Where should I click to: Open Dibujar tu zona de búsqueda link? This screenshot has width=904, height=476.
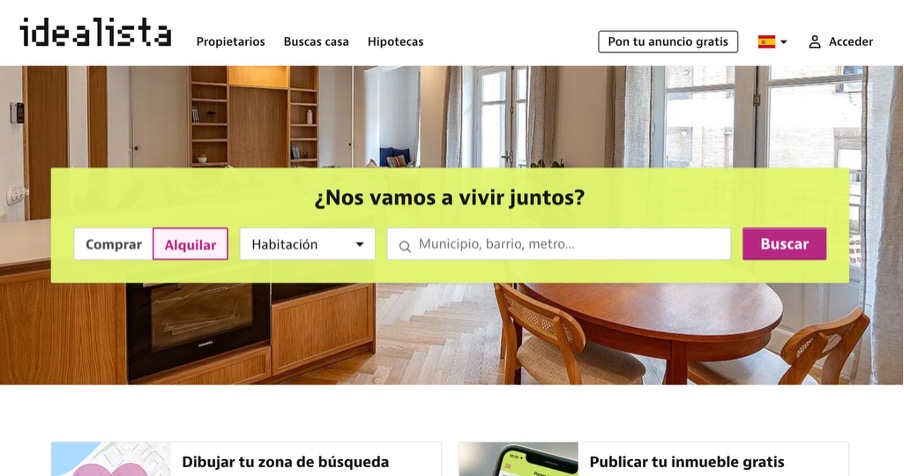285,462
